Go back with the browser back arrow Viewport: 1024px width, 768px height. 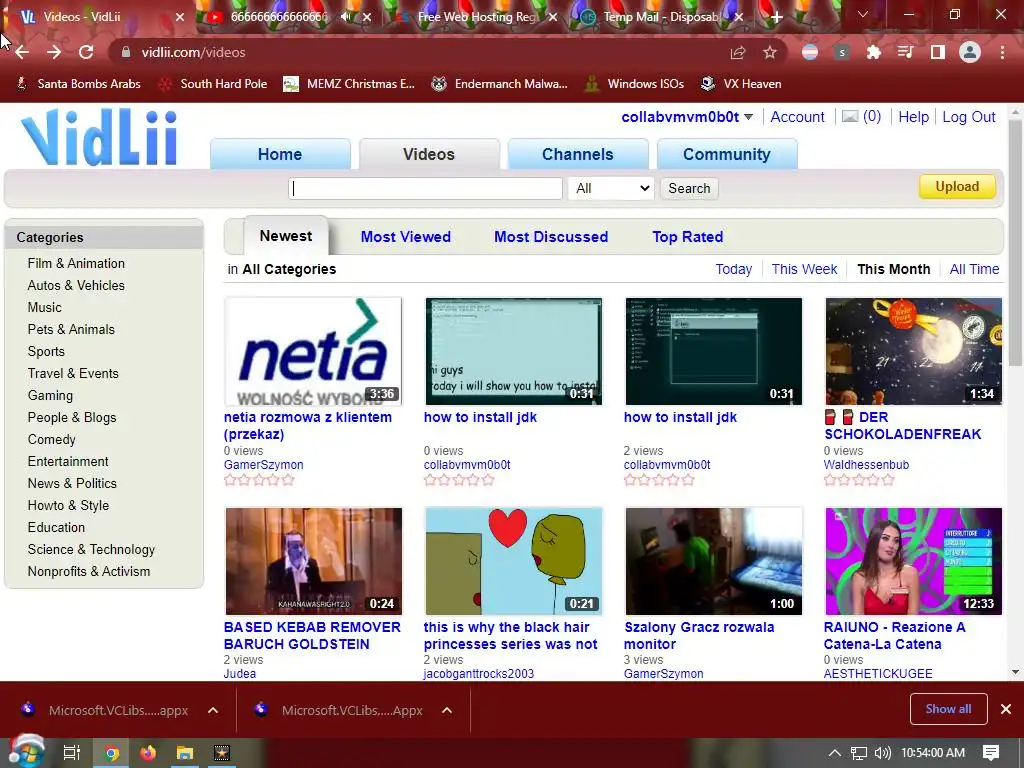pos(22,52)
